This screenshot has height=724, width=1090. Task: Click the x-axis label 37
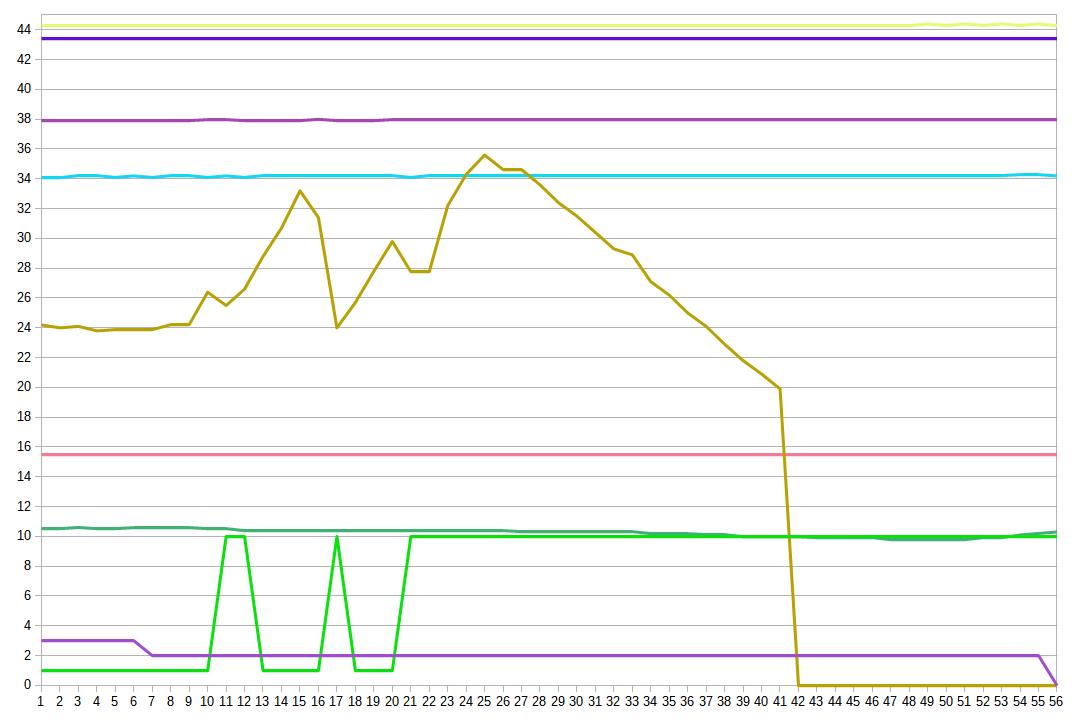coord(706,702)
